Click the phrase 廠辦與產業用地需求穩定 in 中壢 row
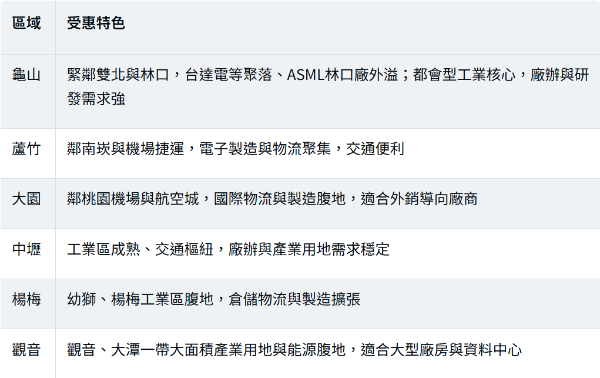This screenshot has width=600, height=378. (309, 249)
